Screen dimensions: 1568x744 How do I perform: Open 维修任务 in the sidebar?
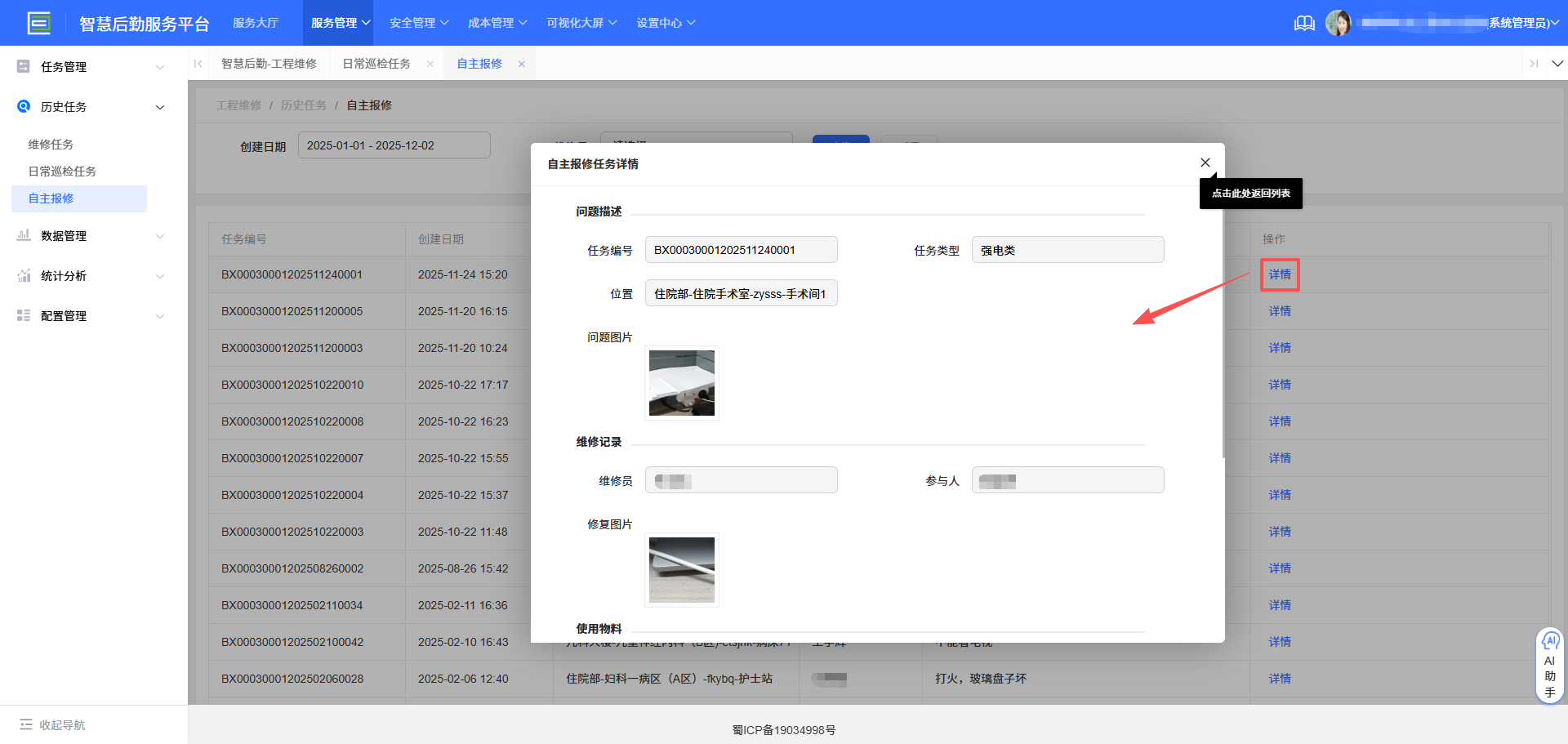[51, 144]
